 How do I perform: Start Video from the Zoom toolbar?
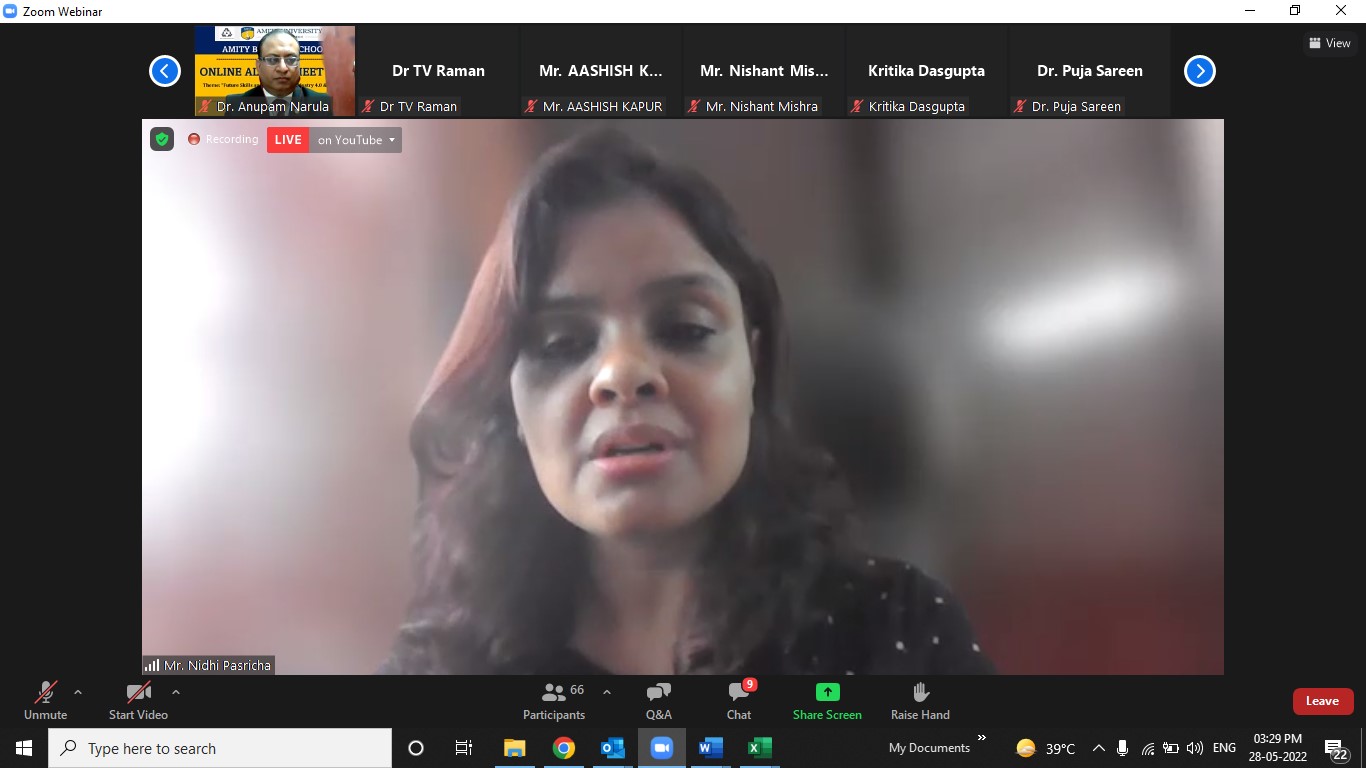click(x=138, y=700)
